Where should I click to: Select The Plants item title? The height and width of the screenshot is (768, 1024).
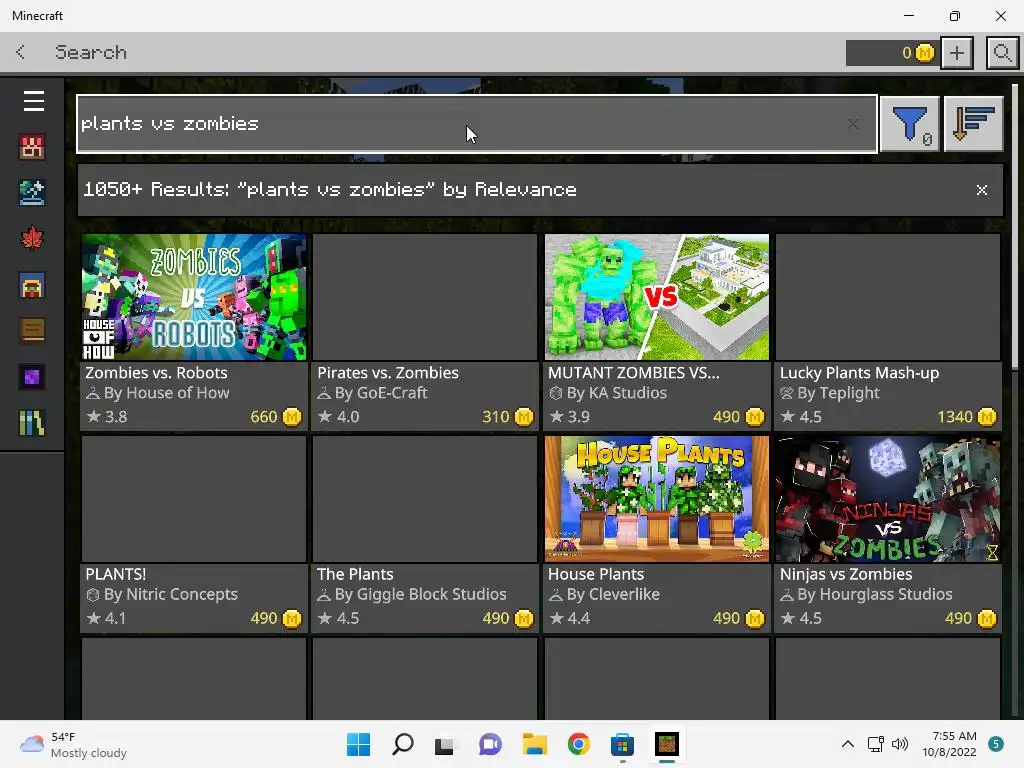355,574
